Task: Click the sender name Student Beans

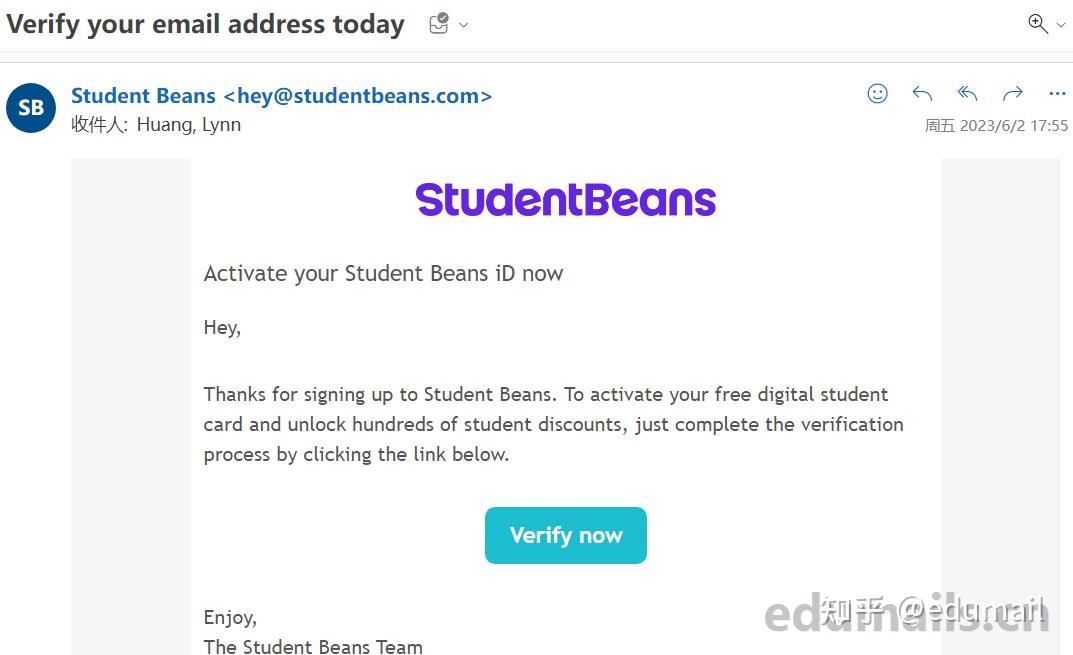Action: (x=143, y=95)
